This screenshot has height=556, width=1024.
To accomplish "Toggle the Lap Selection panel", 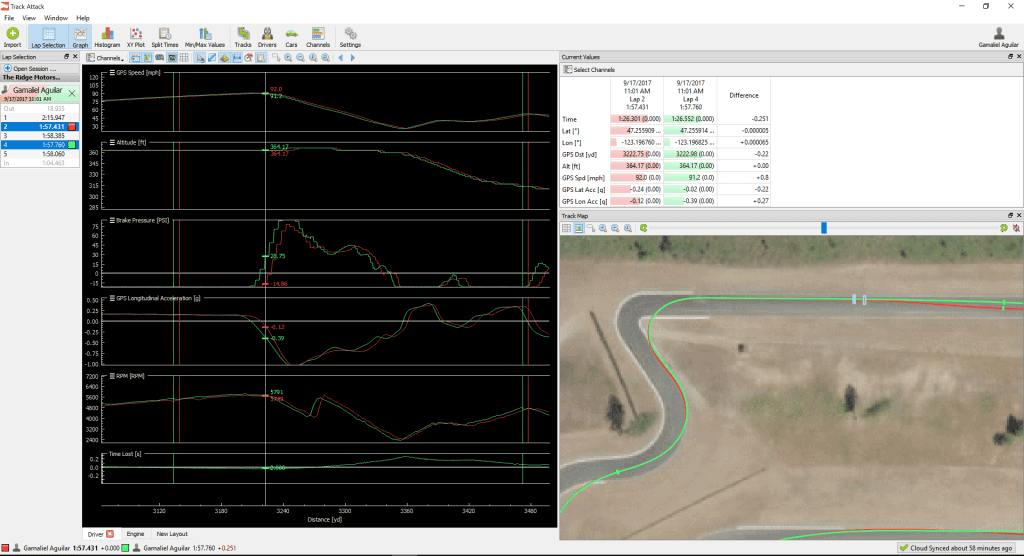I will click(48, 37).
